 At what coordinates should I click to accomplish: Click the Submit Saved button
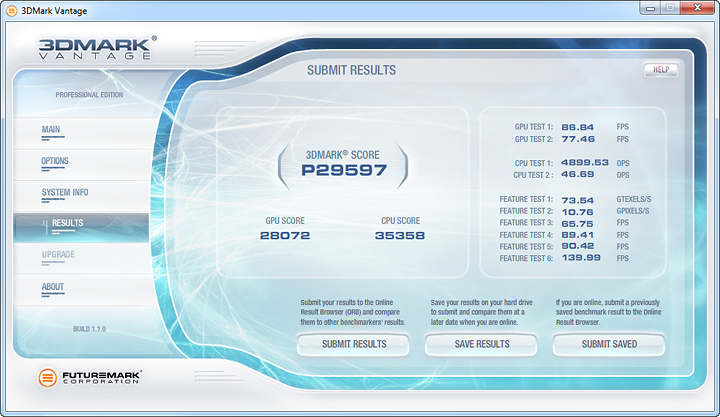(x=609, y=344)
